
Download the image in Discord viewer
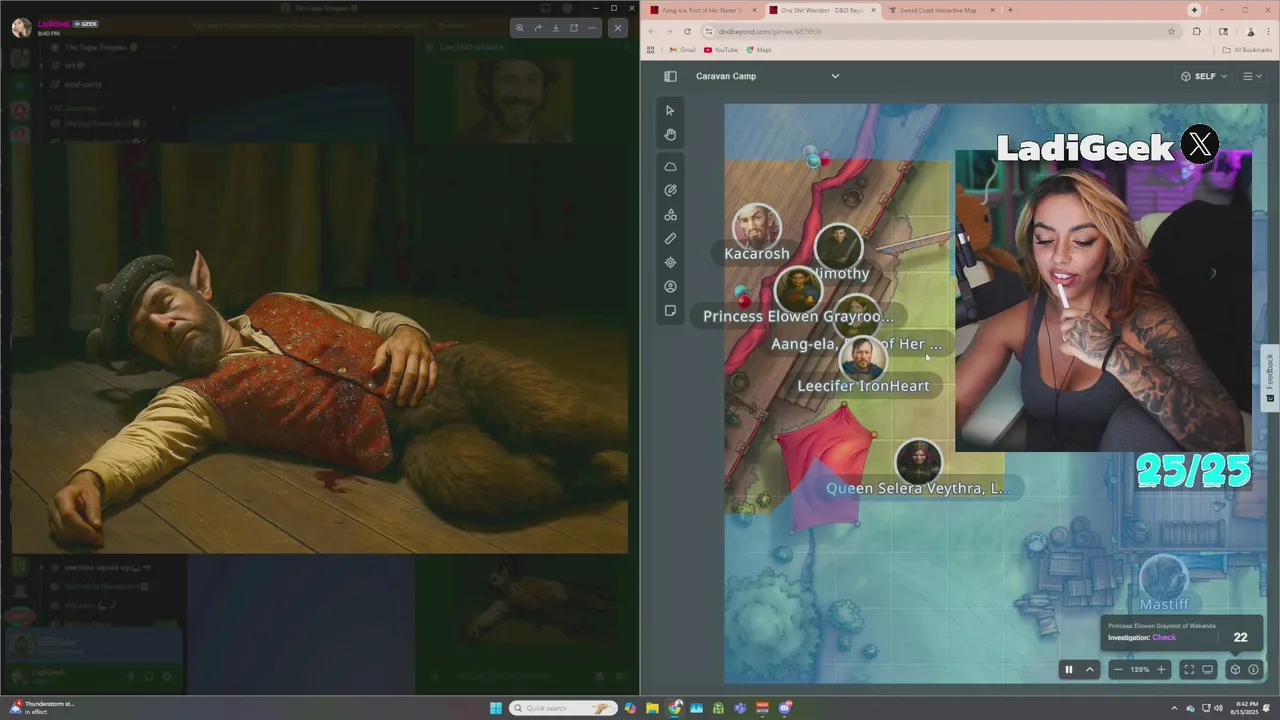coord(555,28)
